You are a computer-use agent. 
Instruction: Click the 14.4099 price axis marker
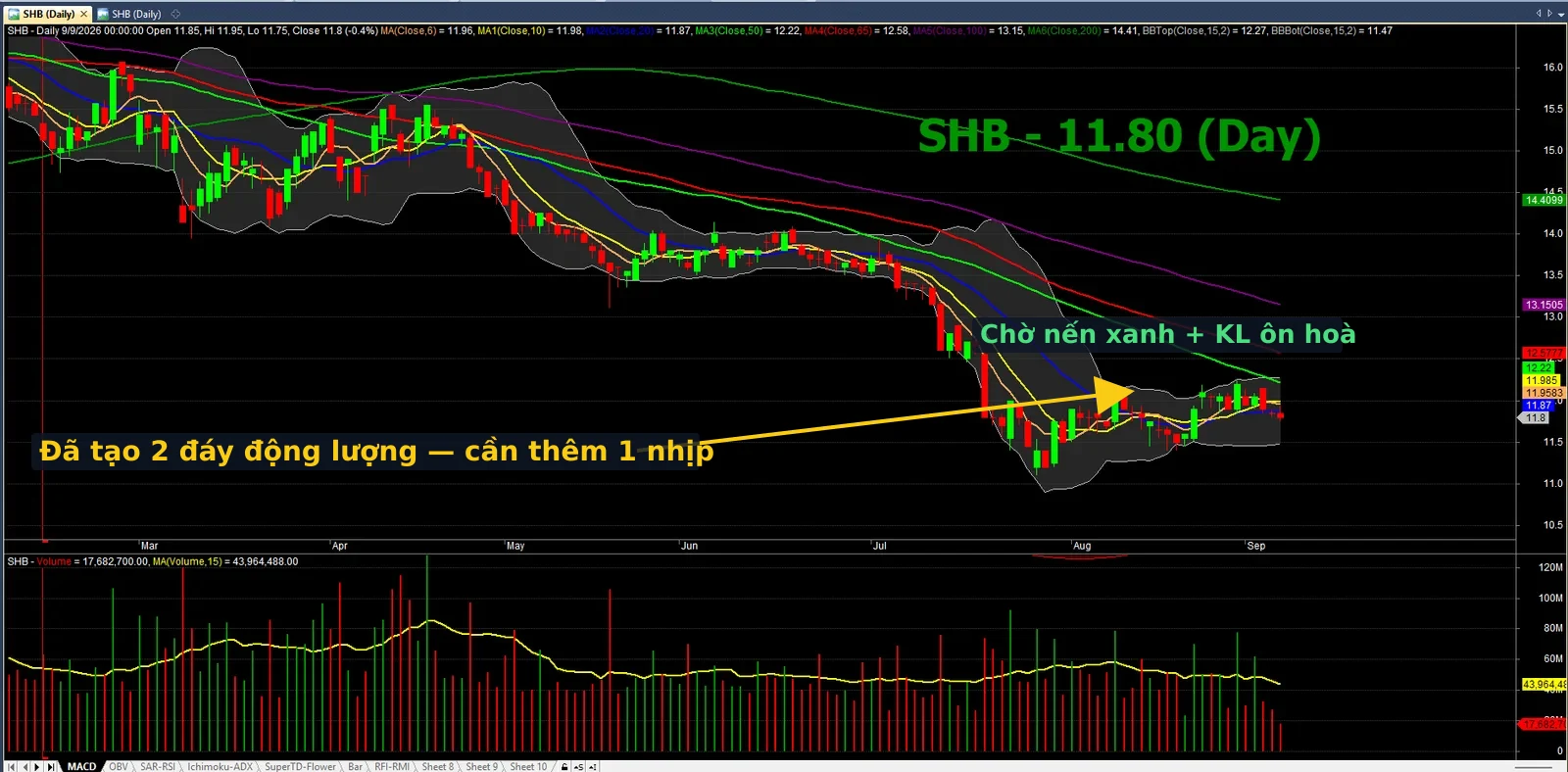1543,200
